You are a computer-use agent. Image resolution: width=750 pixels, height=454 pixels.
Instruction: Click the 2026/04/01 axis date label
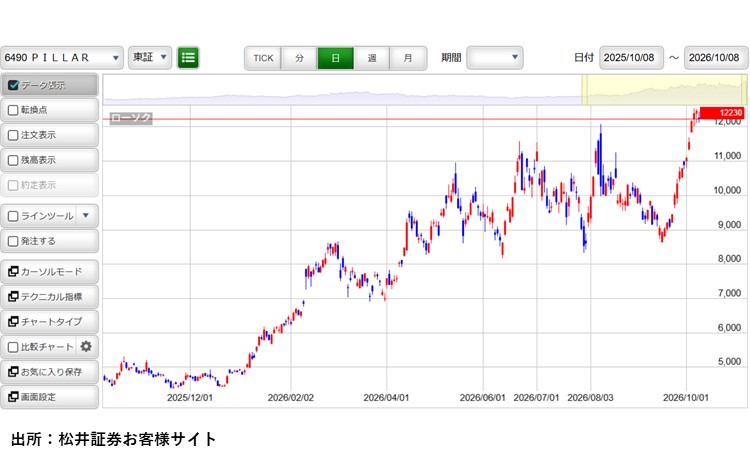point(386,398)
